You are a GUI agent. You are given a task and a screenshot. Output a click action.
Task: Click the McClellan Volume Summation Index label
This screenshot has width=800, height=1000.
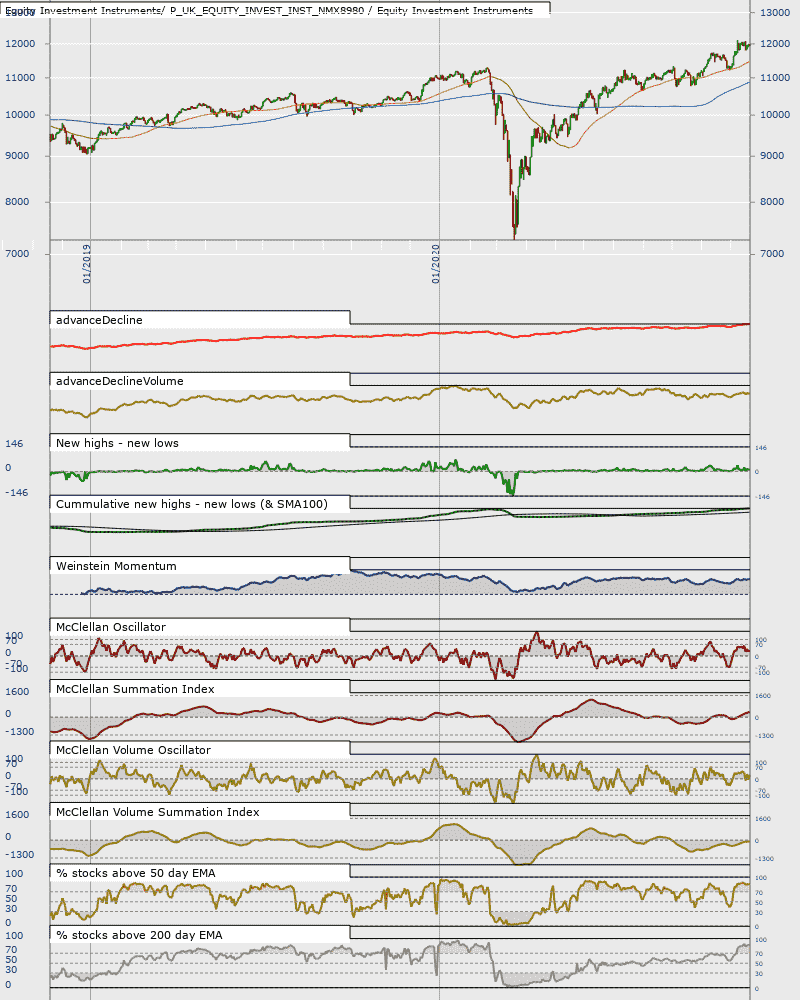pyautogui.click(x=158, y=812)
